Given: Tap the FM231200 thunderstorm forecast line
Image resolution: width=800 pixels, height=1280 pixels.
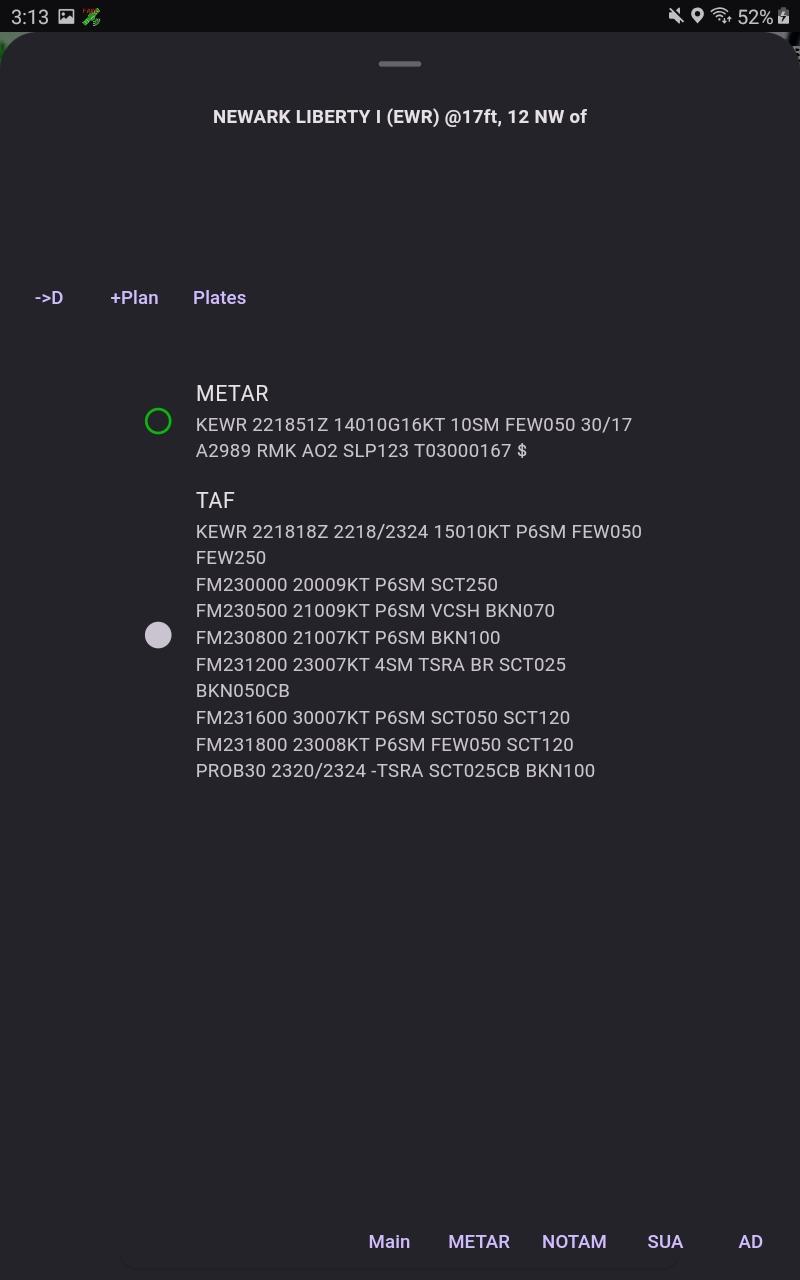Looking at the screenshot, I should tap(381, 677).
